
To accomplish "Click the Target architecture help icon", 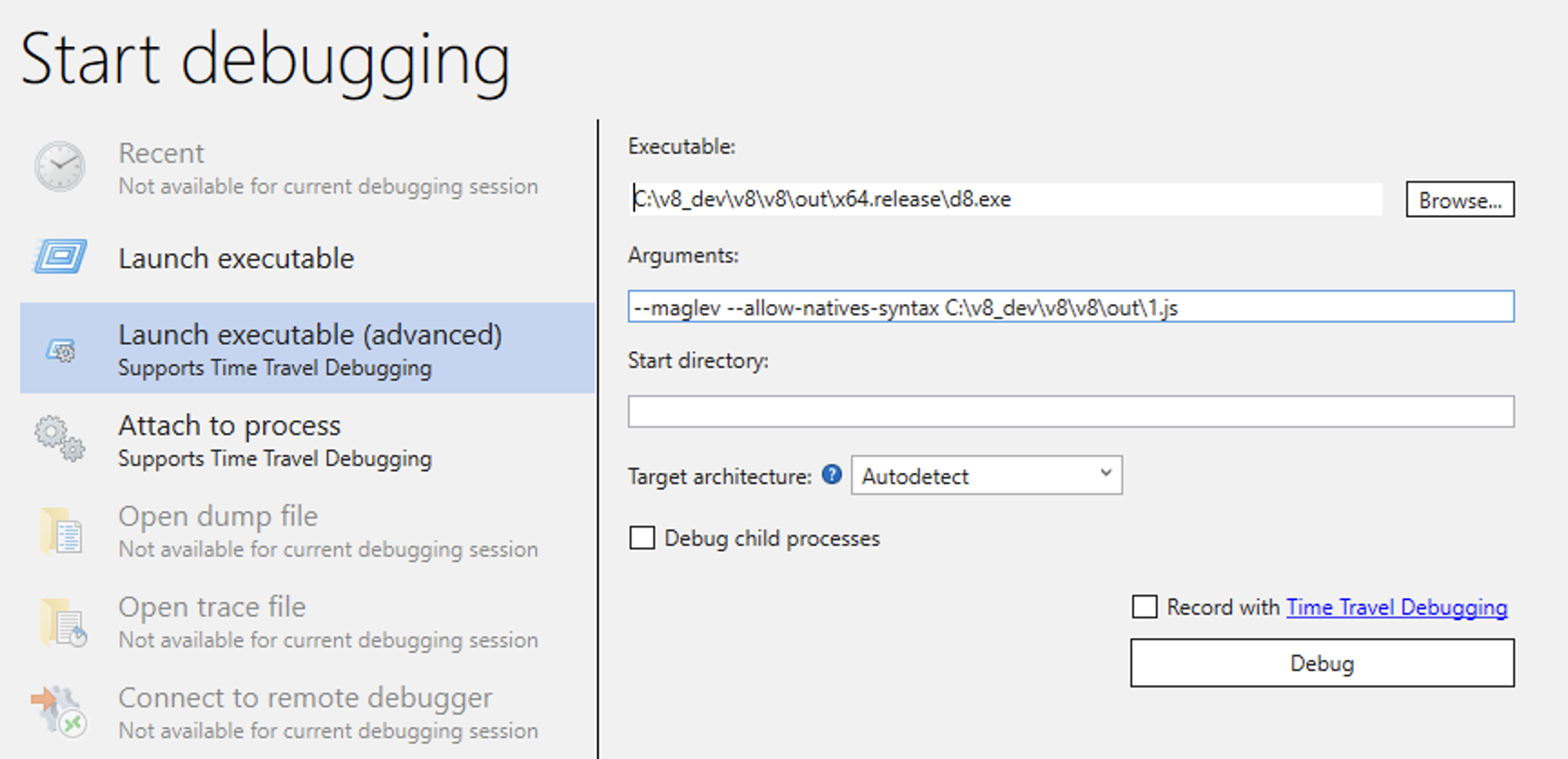I will [831, 475].
